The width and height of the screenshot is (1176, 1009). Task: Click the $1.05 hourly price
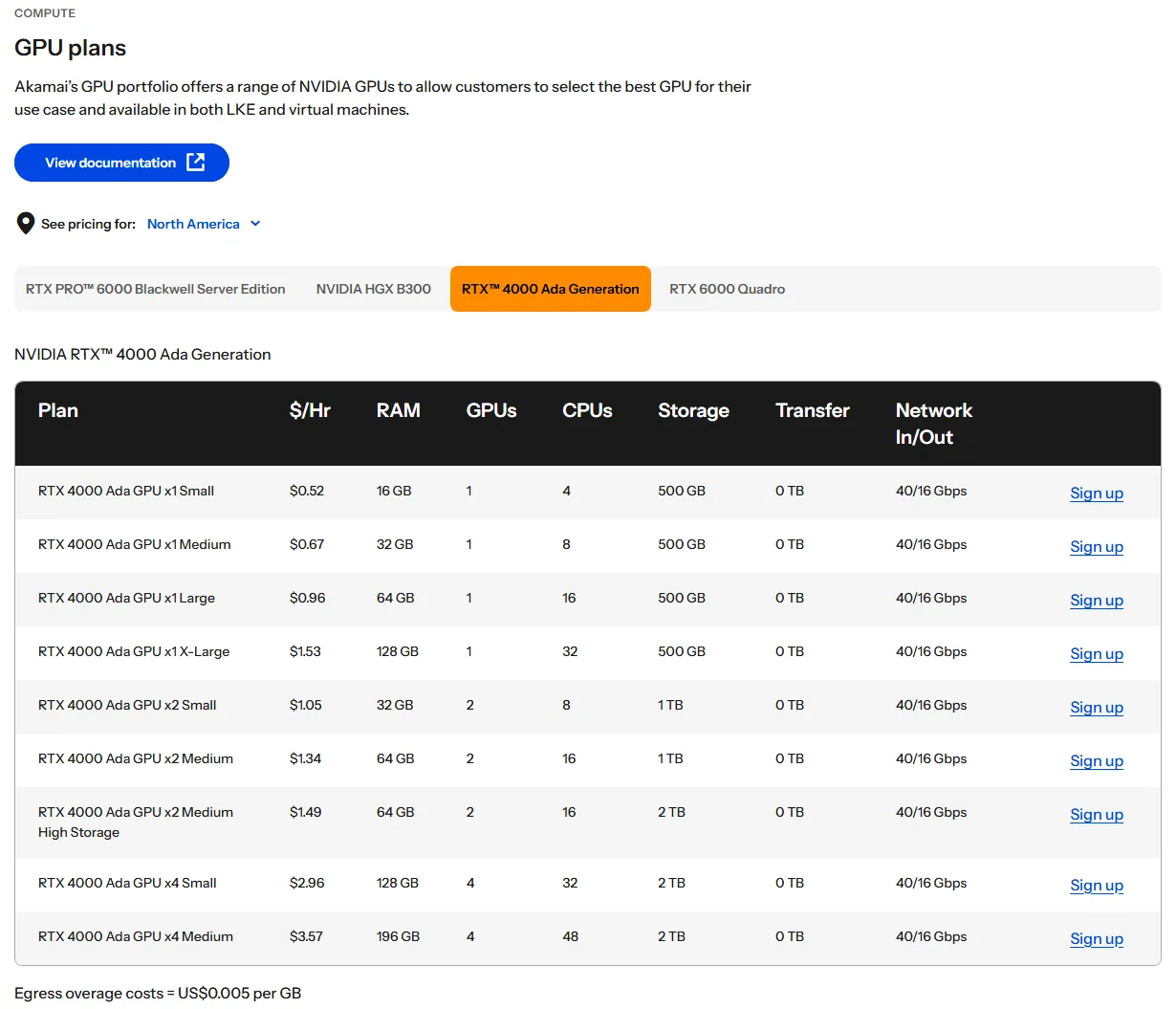click(306, 705)
